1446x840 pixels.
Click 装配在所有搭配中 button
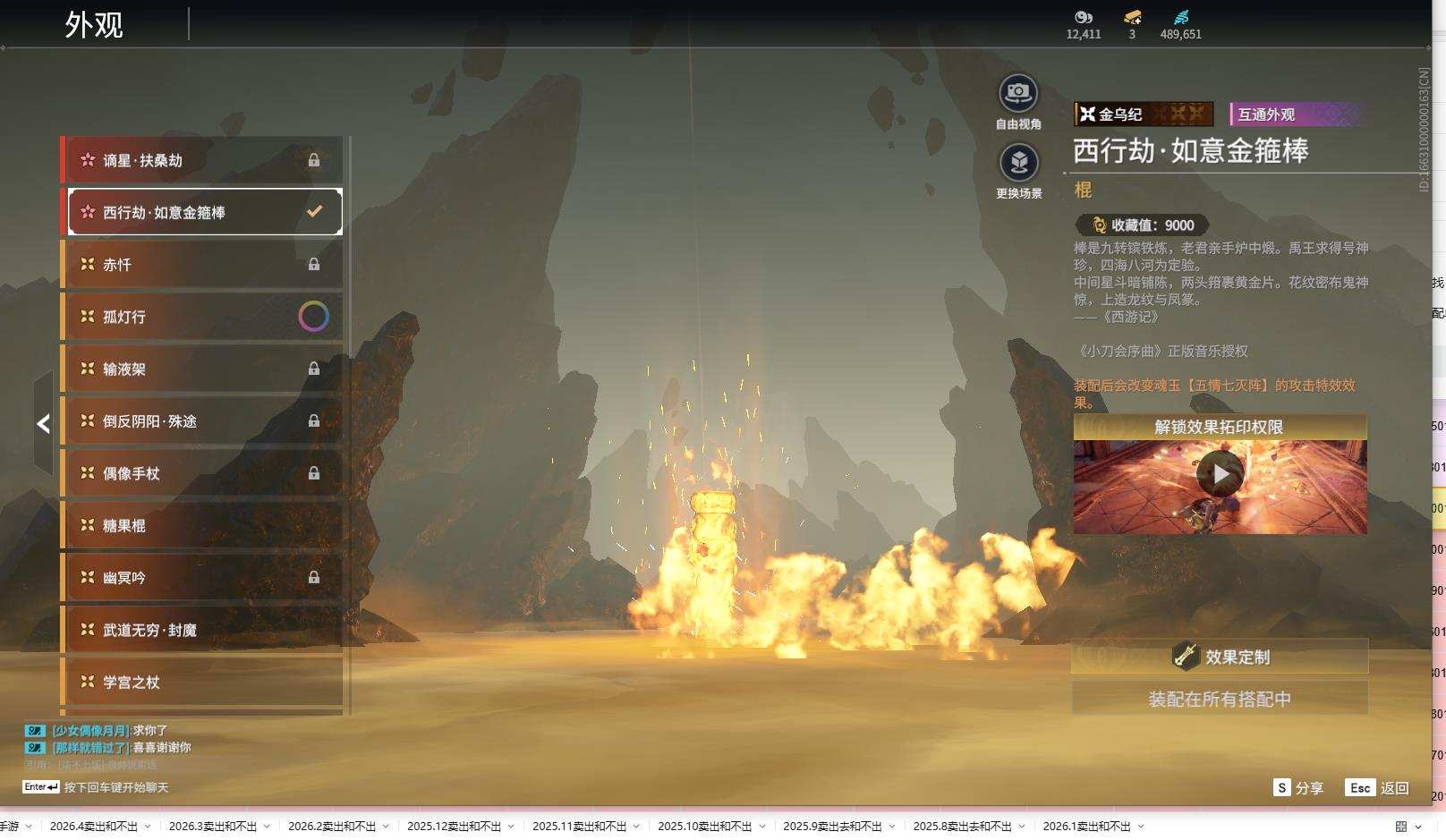pos(1220,699)
